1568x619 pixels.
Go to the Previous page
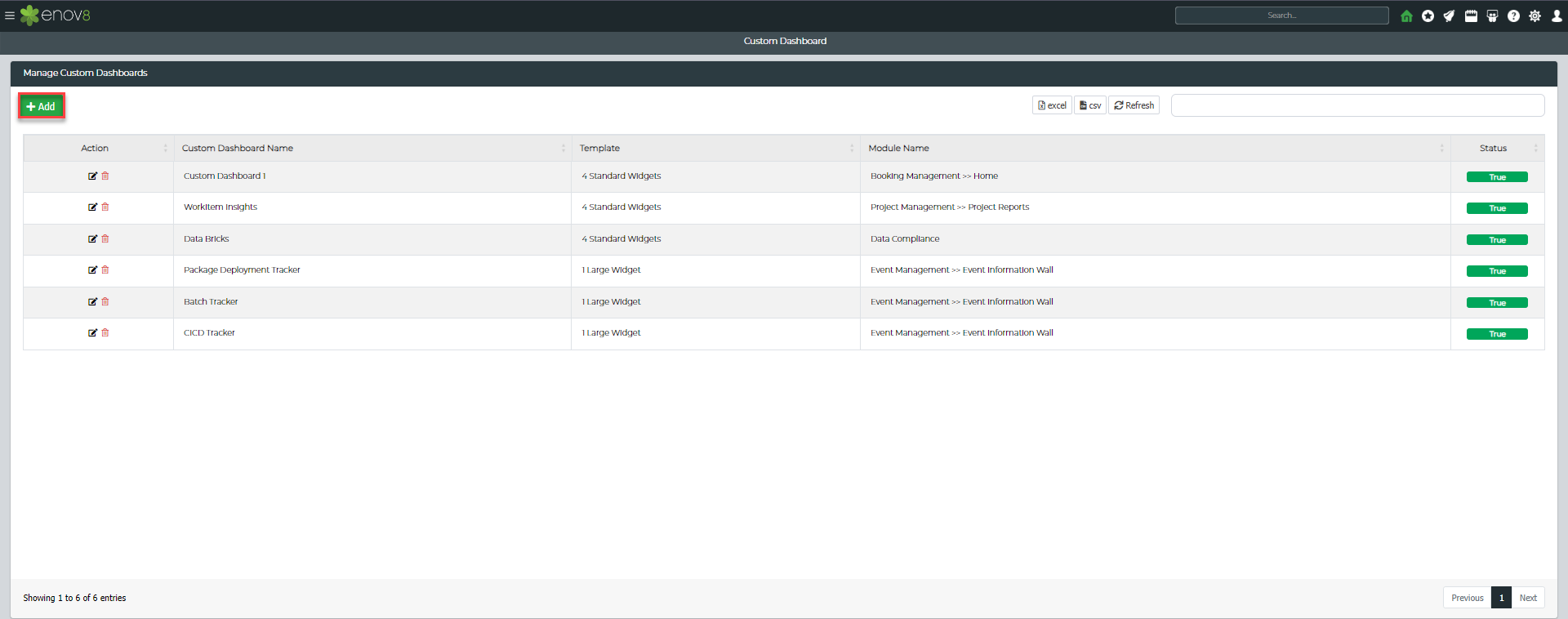pos(1467,598)
